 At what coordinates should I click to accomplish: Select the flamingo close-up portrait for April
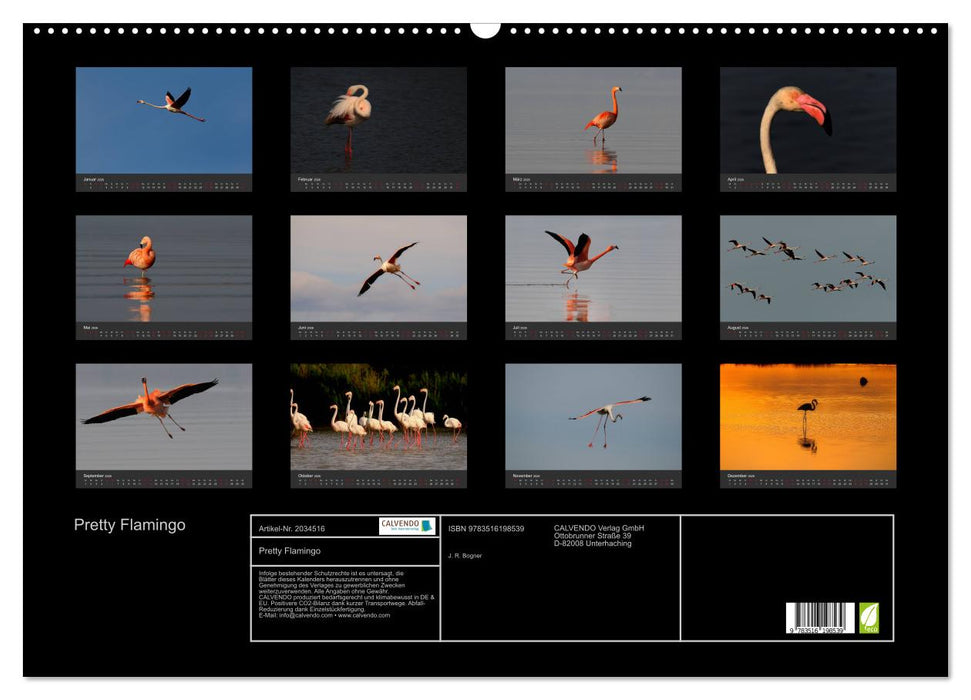[x=805, y=120]
